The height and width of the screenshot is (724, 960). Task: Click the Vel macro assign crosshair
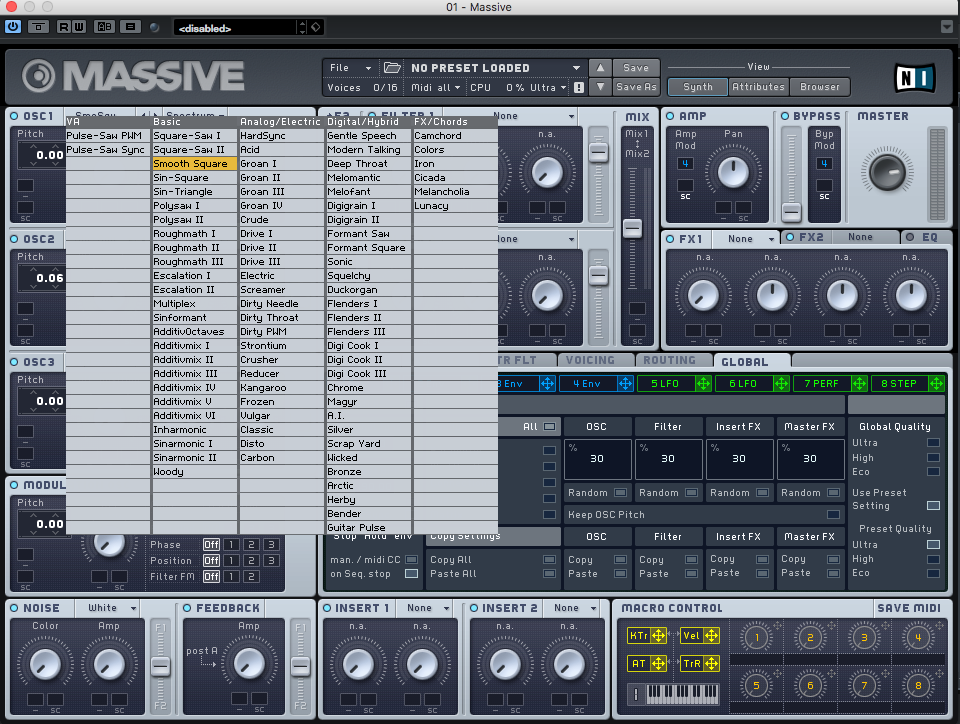(711, 636)
